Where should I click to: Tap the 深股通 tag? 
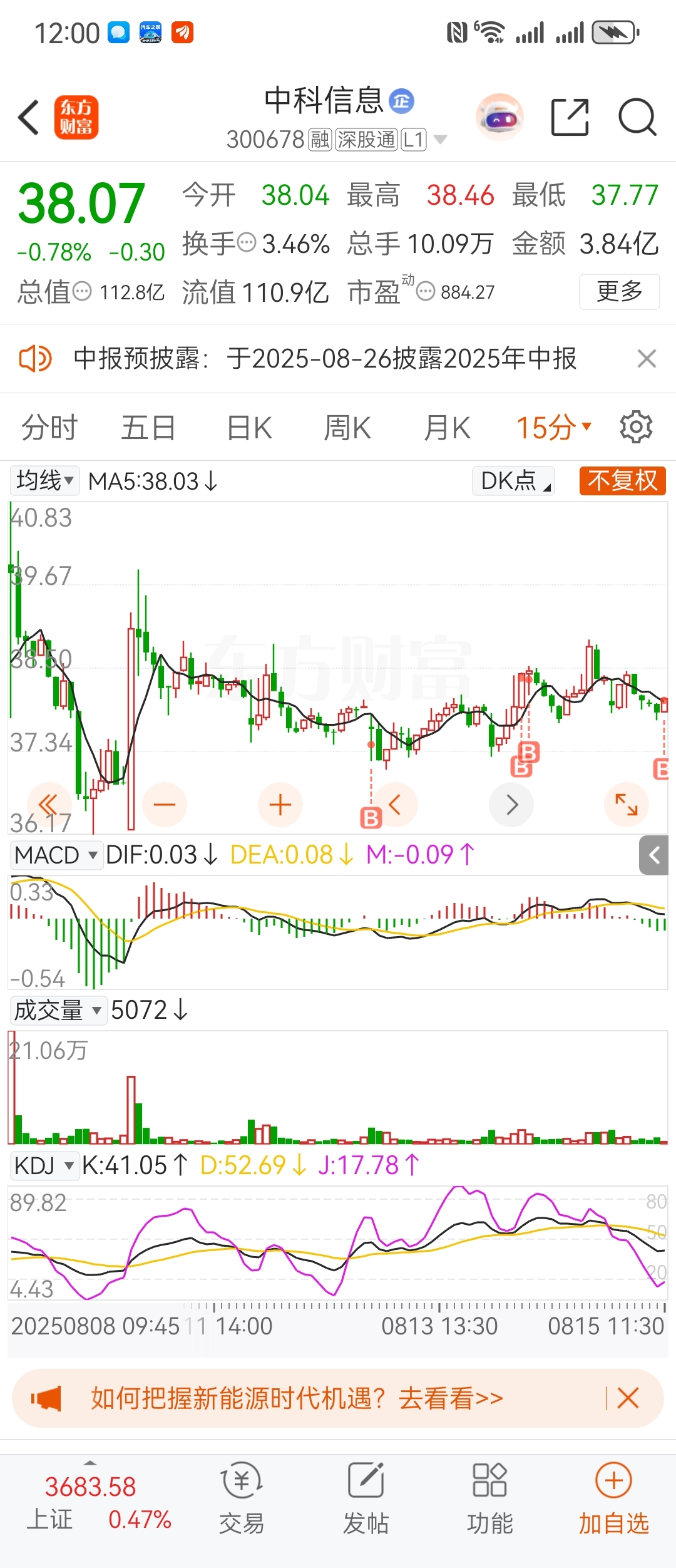point(367,139)
